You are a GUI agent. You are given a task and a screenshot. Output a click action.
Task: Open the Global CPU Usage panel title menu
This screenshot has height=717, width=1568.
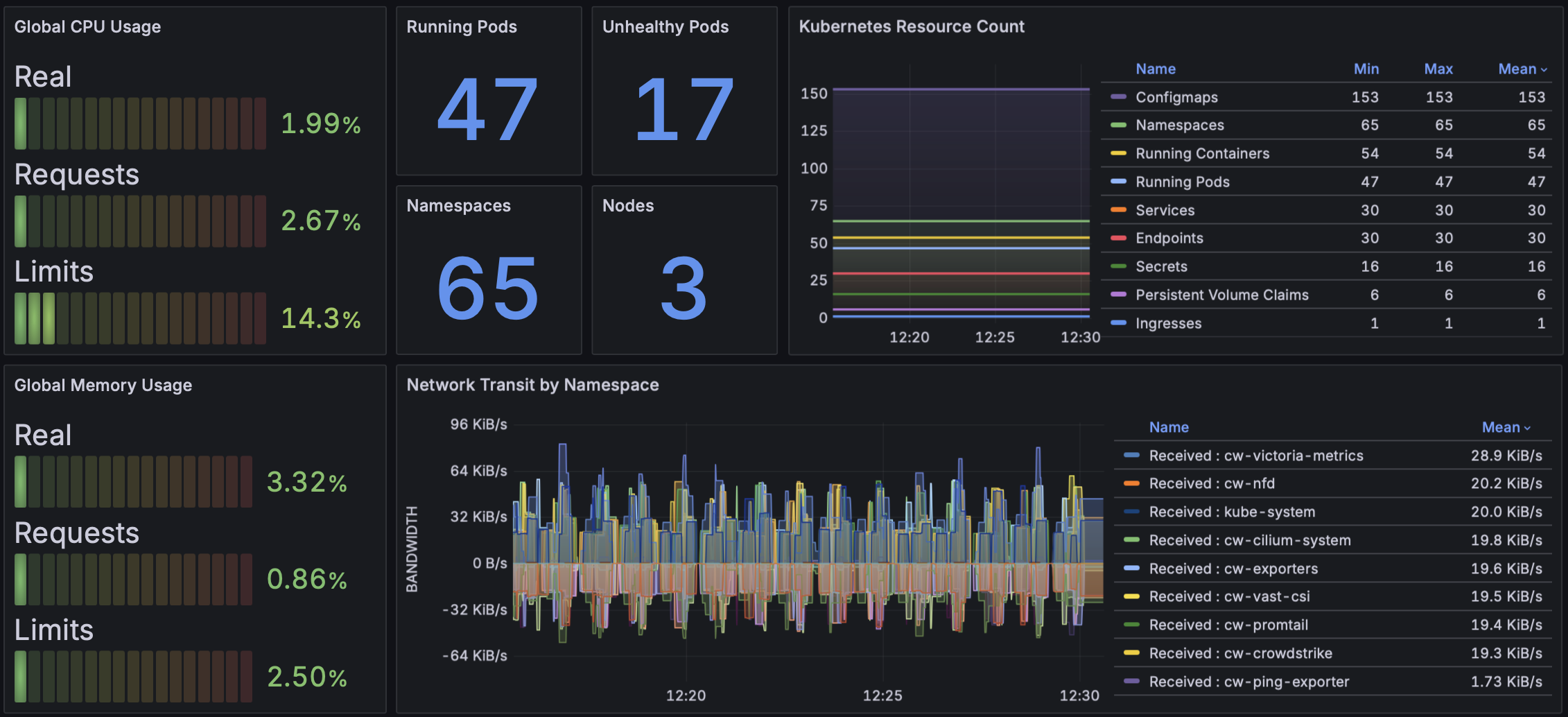coord(87,26)
